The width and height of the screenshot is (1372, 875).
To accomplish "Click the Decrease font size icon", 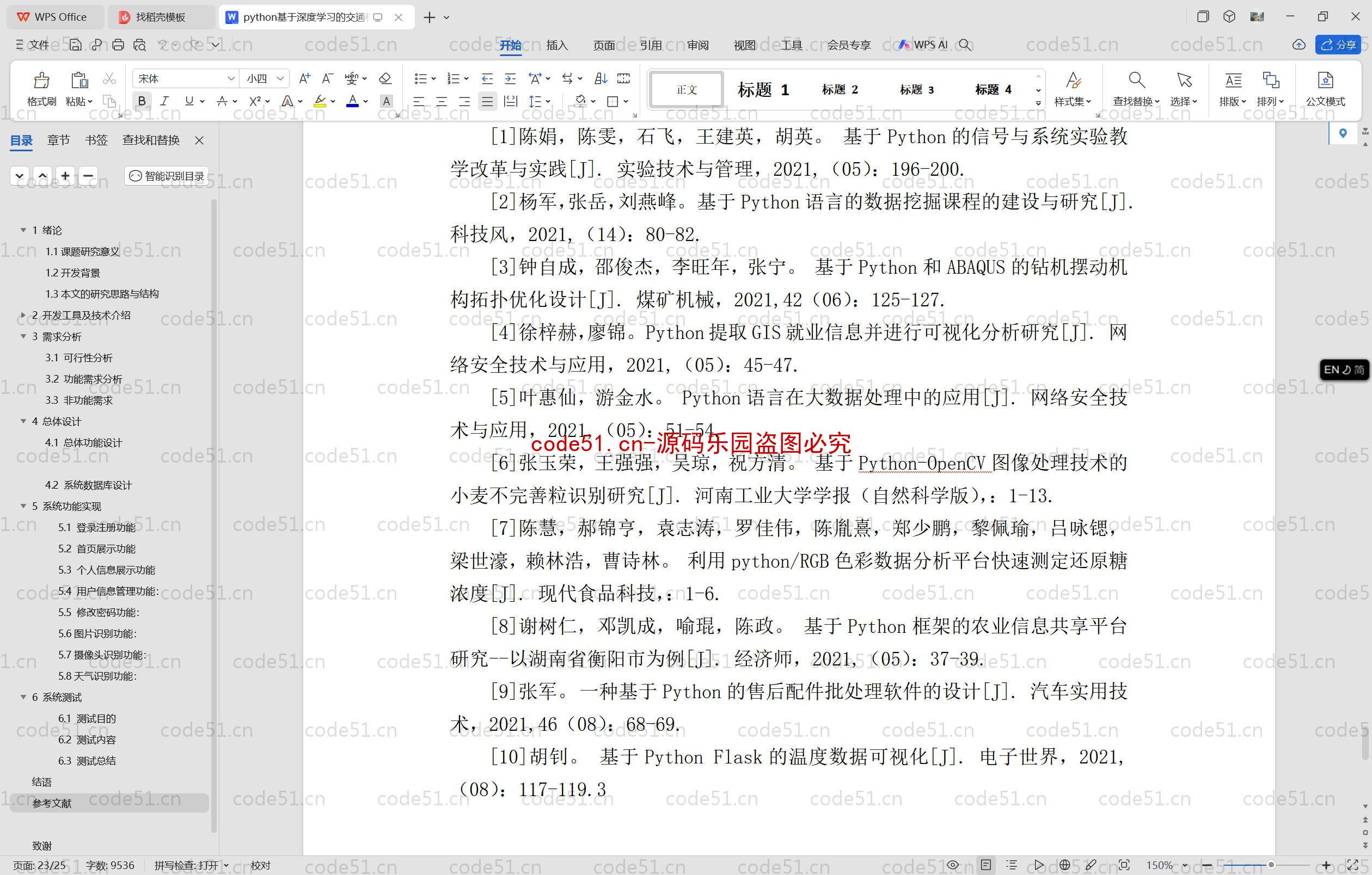I will pos(328,78).
